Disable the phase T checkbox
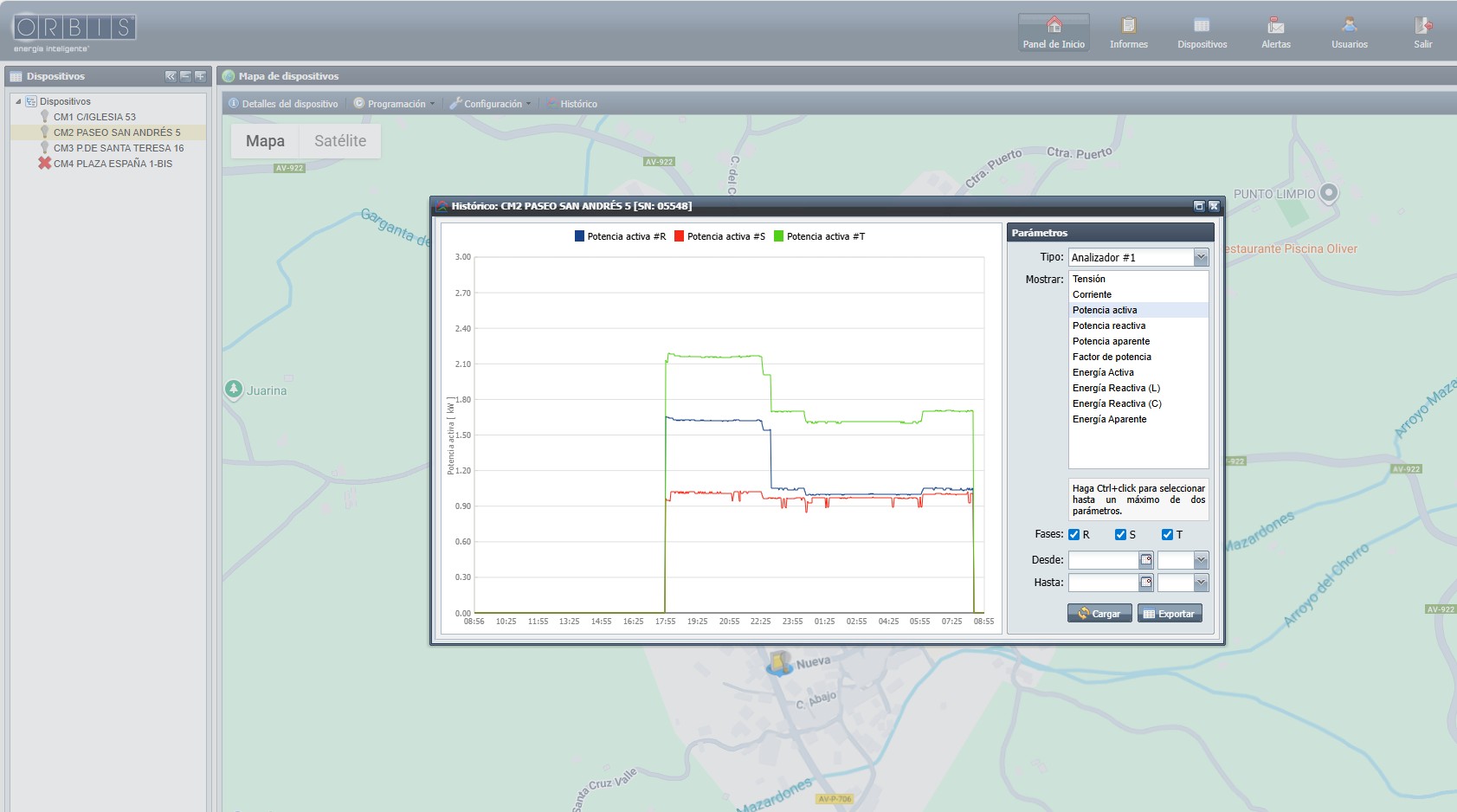Image resolution: width=1457 pixels, height=812 pixels. [x=1167, y=535]
